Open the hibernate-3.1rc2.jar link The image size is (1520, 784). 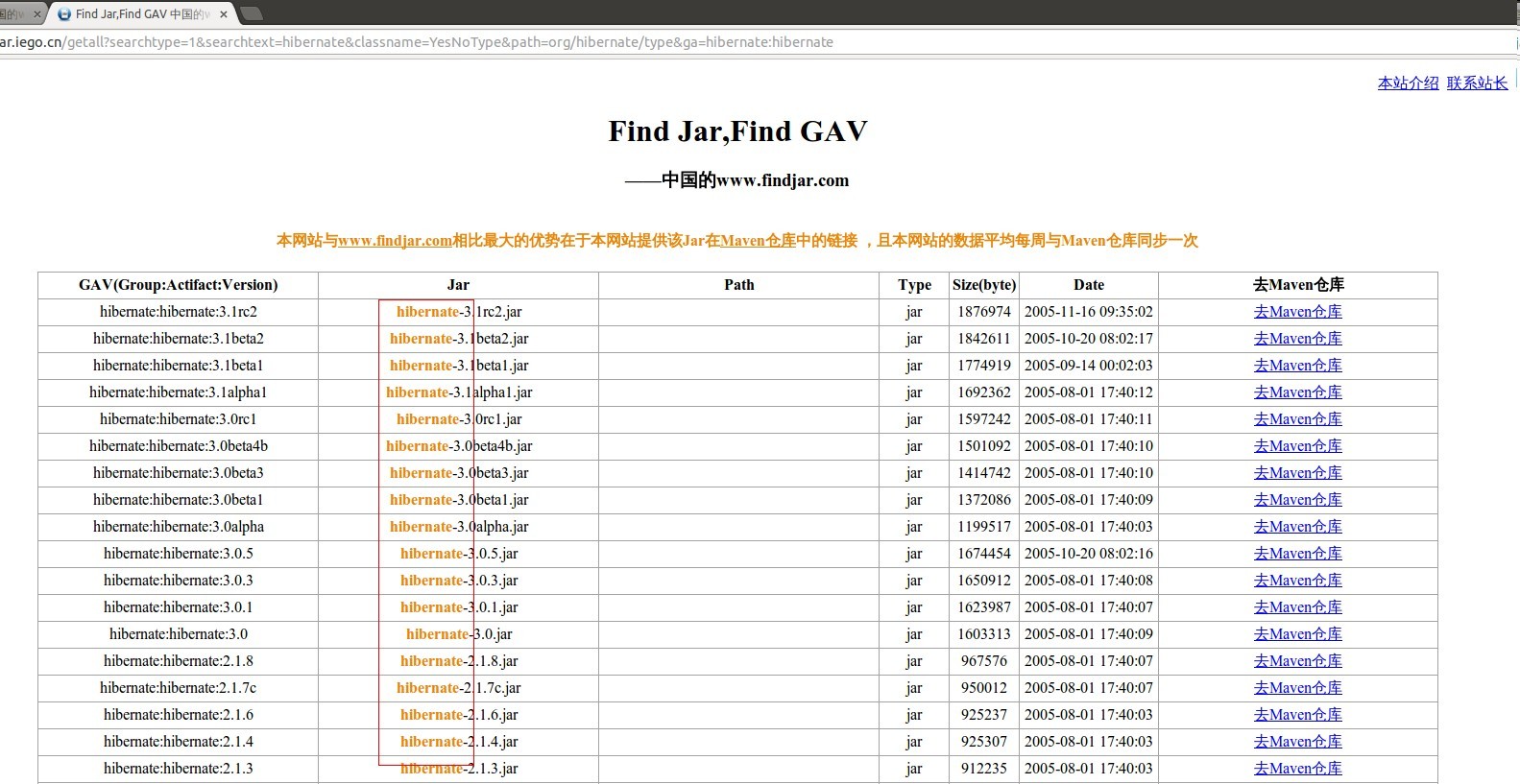click(459, 312)
